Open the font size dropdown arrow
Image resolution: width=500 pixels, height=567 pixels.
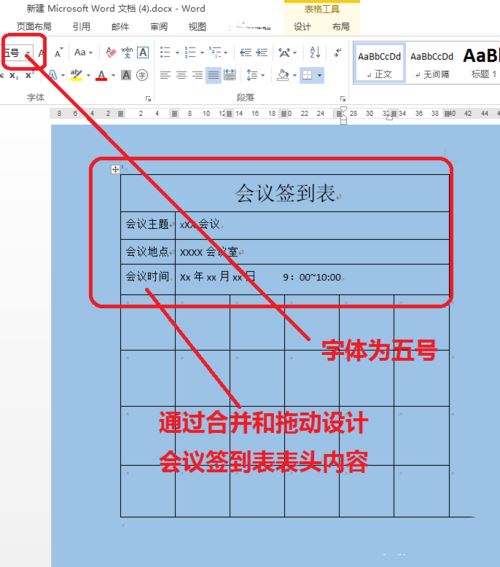[x=28, y=54]
